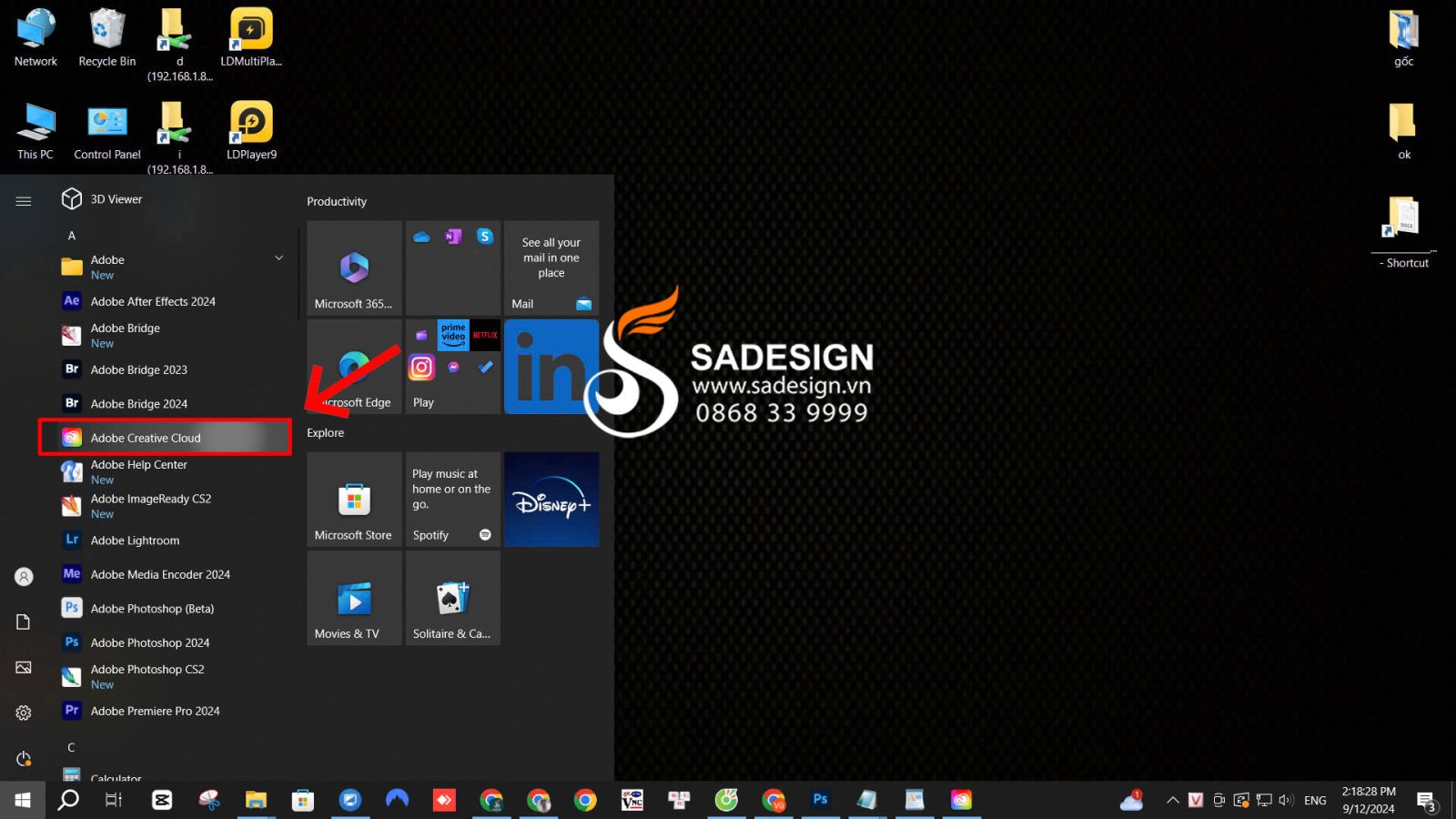
Task: Open the Spotify tile
Action: coord(452,499)
